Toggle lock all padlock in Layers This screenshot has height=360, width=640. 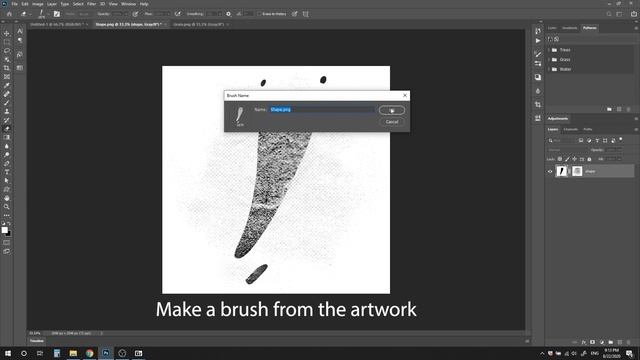point(589,159)
